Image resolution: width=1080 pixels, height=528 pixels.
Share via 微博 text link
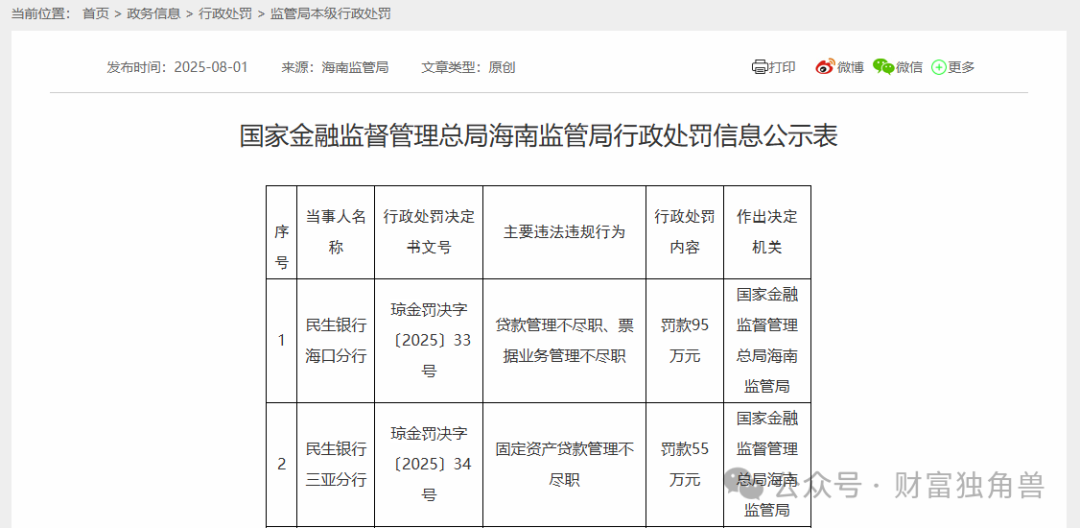[x=850, y=67]
